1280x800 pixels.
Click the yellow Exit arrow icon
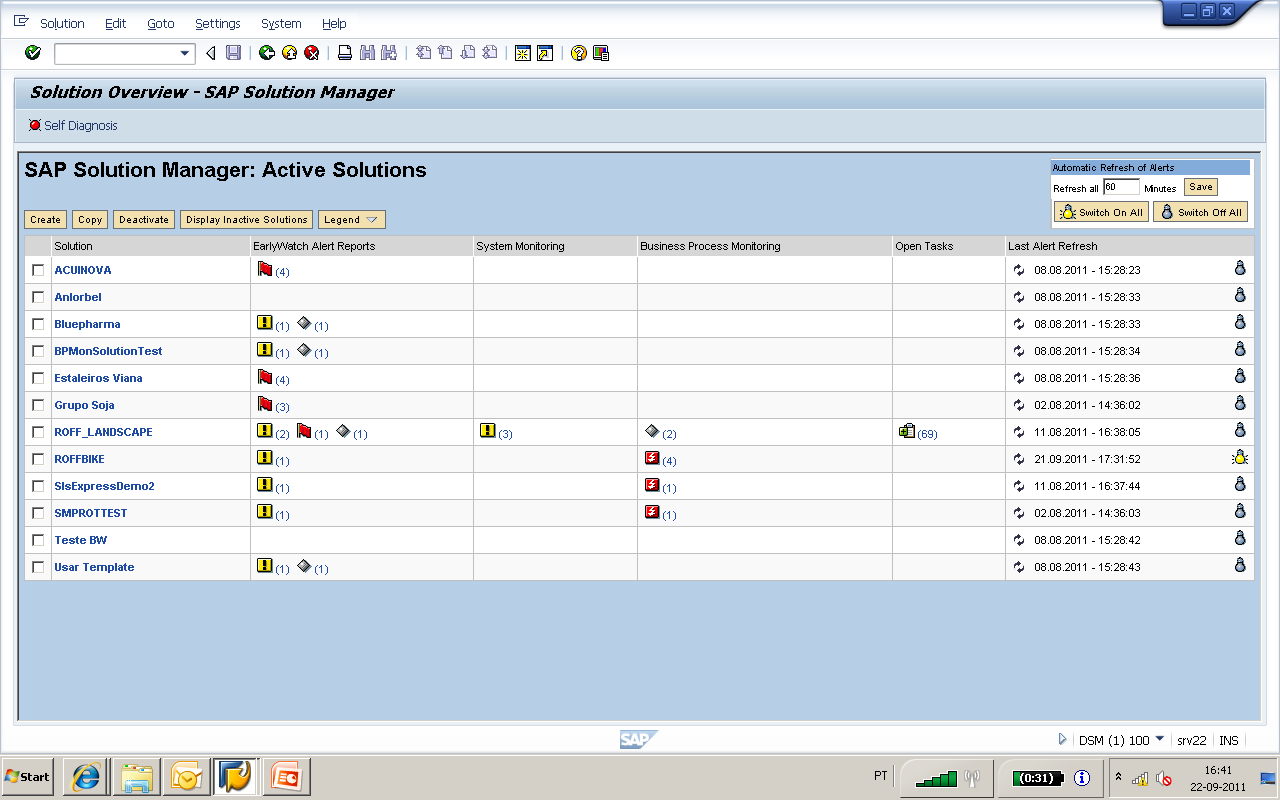[289, 53]
